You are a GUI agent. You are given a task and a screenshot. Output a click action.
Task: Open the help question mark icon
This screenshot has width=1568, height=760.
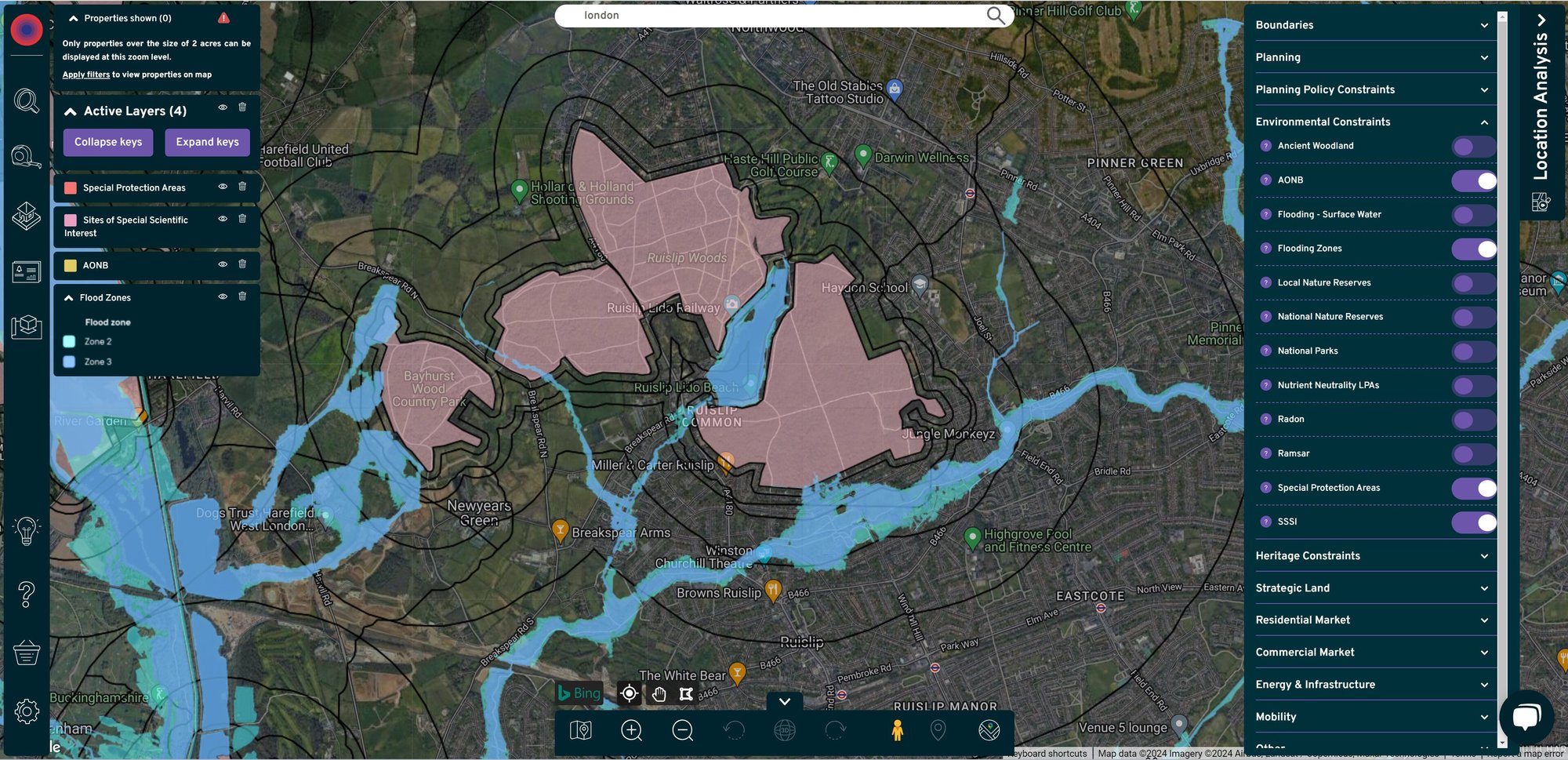point(26,595)
